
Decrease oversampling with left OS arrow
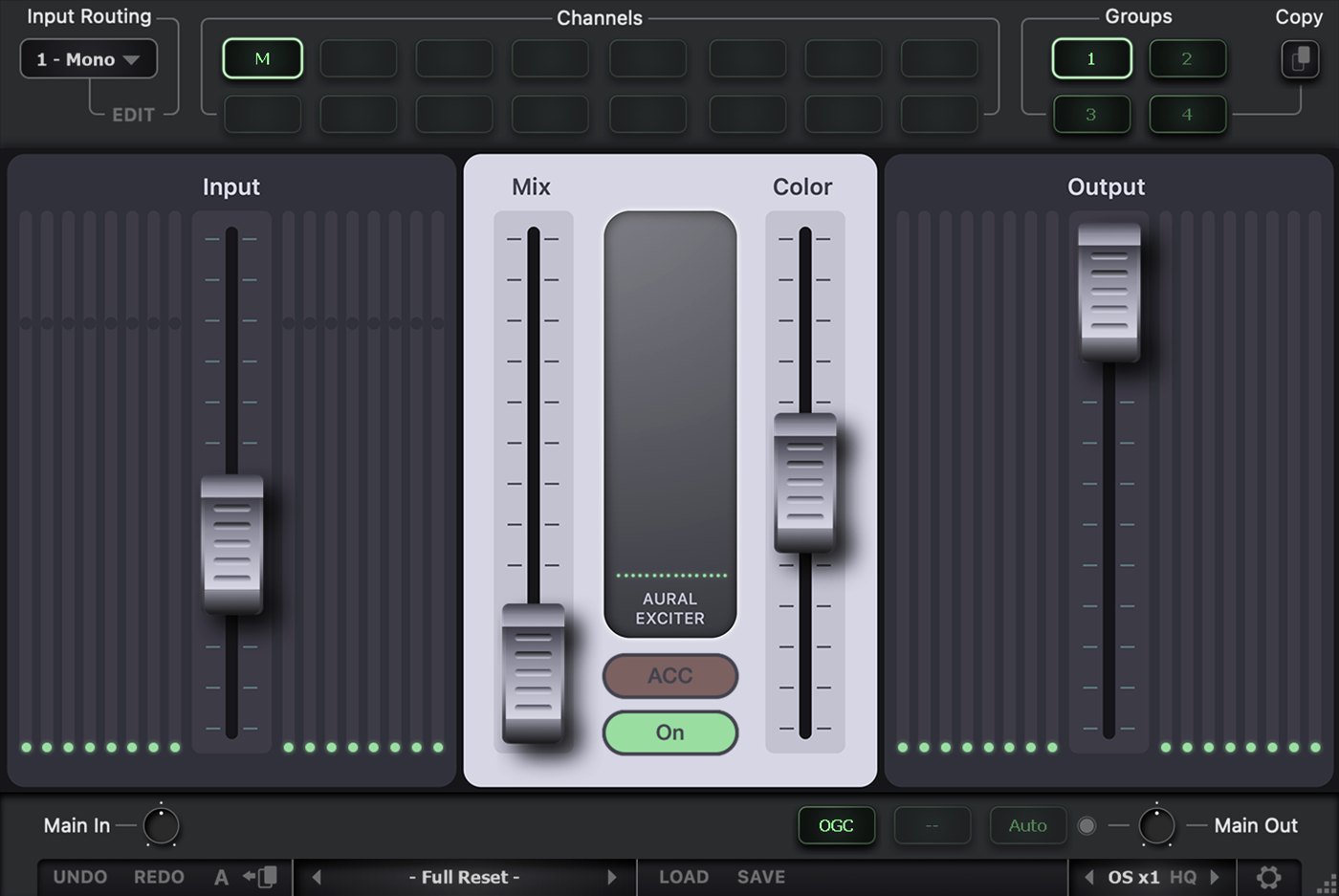1089,877
